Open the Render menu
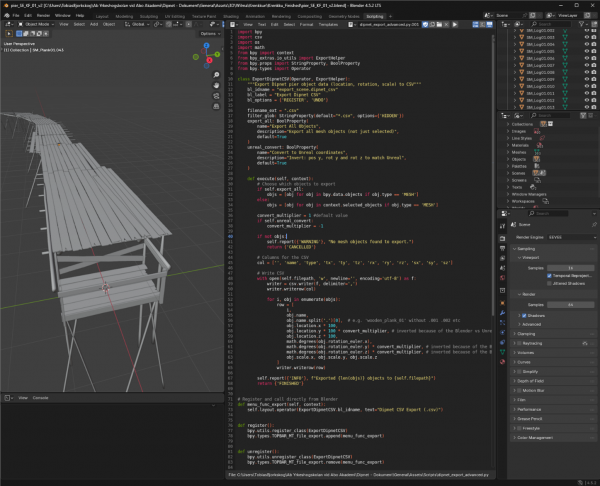This screenshot has width=600, height=486. [x=43, y=16]
